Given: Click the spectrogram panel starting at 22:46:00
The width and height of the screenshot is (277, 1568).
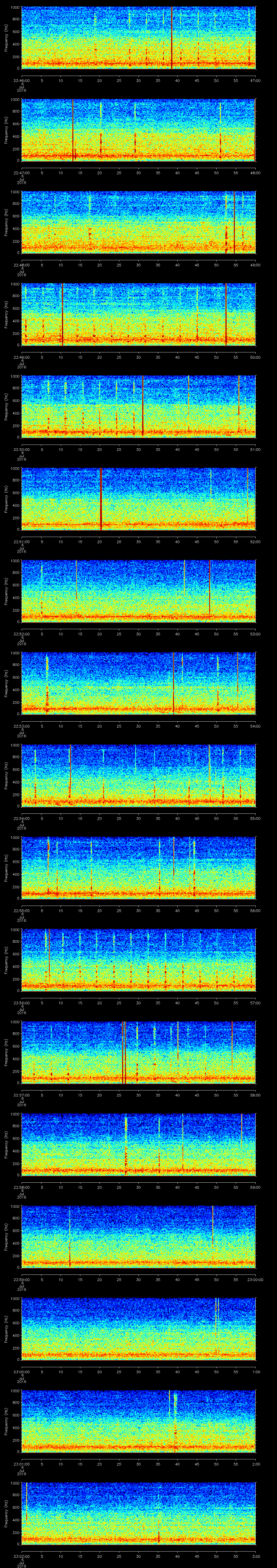Looking at the screenshot, I should (139, 38).
